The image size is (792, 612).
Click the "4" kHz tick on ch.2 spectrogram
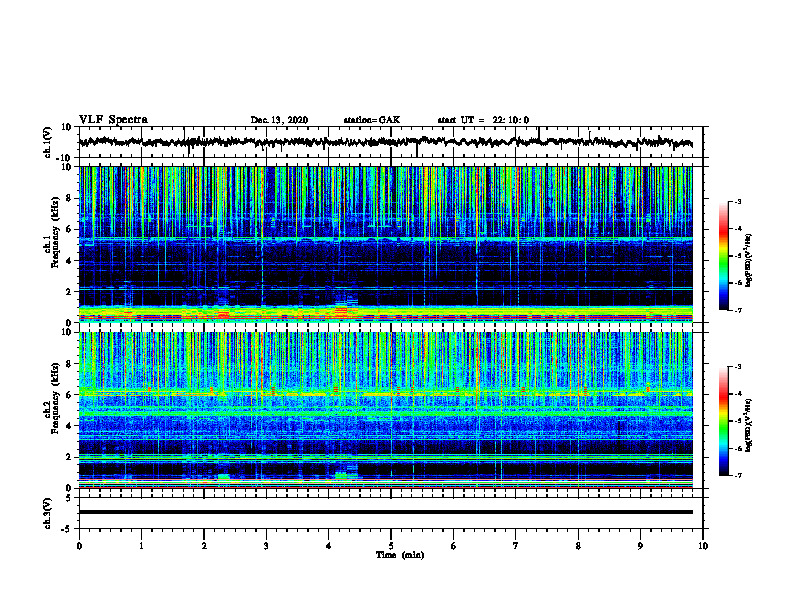click(x=70, y=426)
